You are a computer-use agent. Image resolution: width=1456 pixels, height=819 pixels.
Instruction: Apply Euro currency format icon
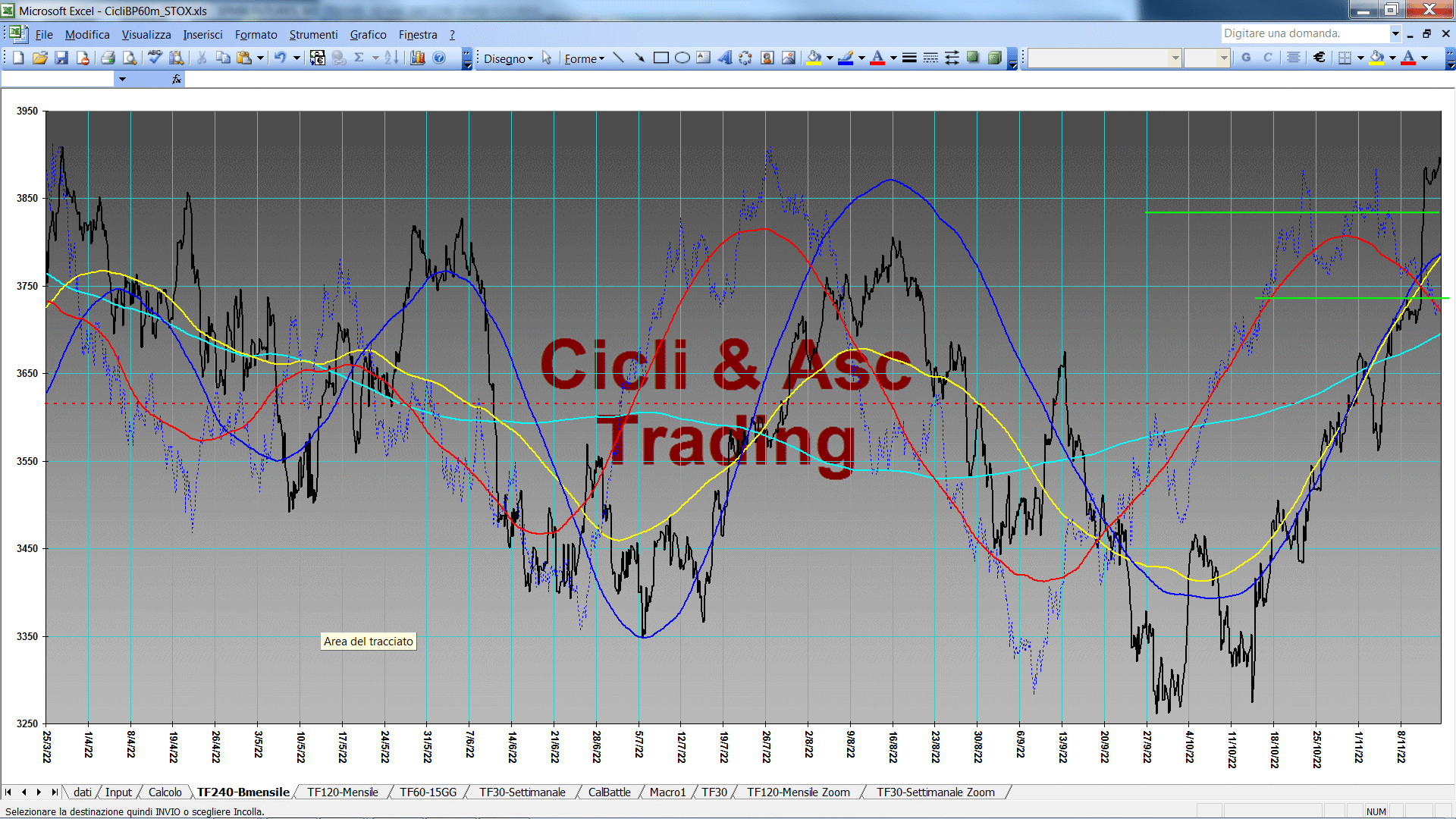(x=1319, y=58)
